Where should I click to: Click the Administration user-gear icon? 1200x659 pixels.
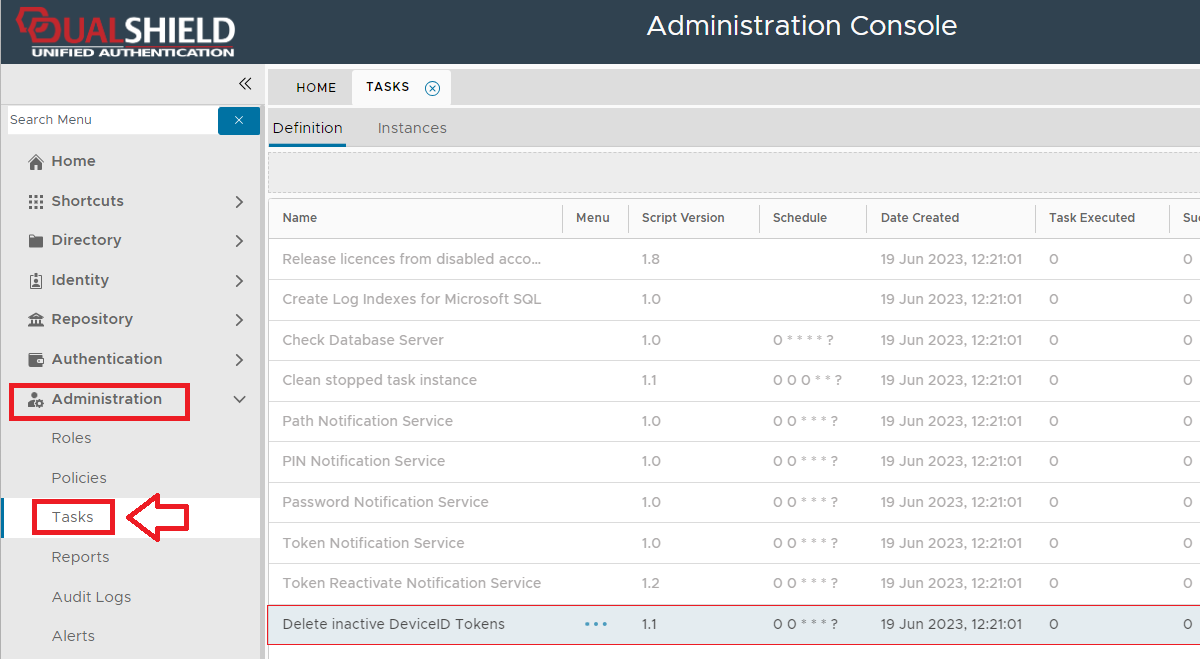pyautogui.click(x=36, y=400)
